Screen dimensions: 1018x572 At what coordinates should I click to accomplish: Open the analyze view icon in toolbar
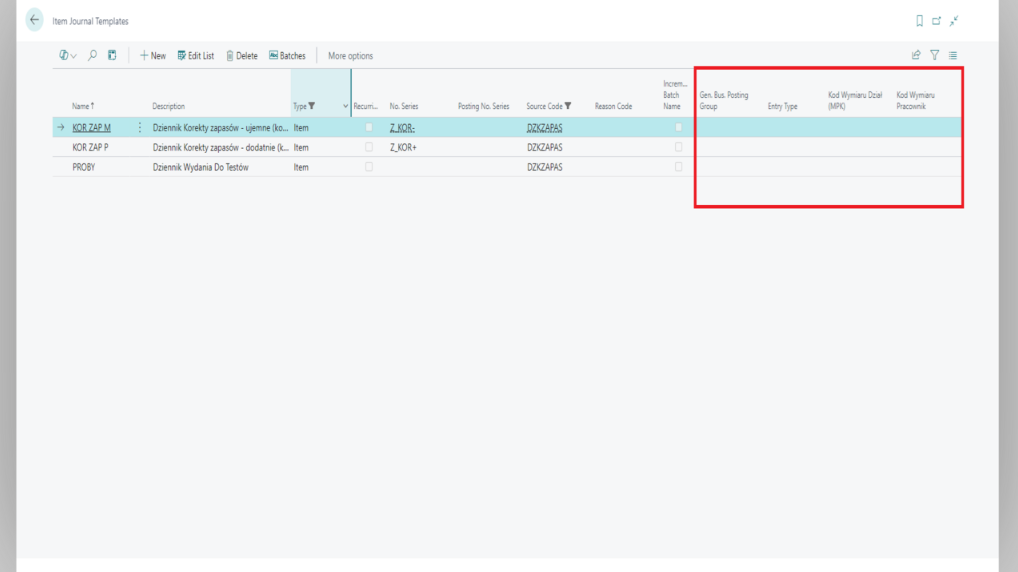(x=112, y=56)
